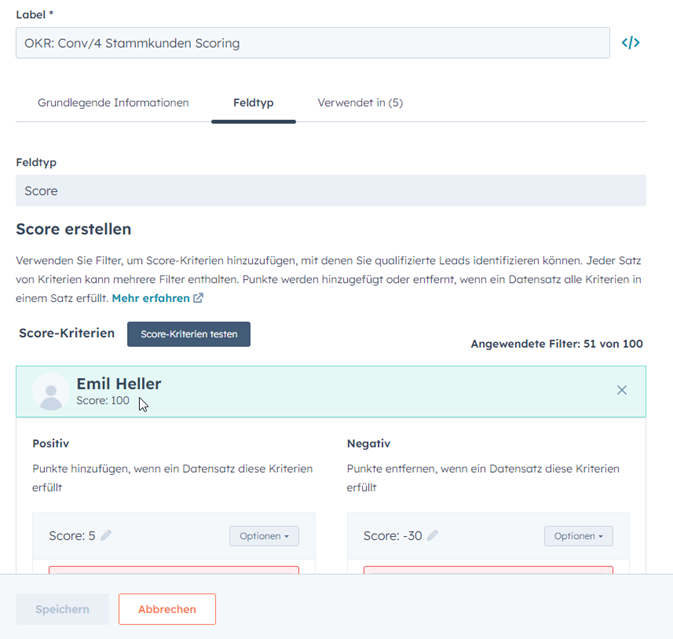Edit the negative Score: -30 pencil icon
Screen dimensions: 673x639
click(x=433, y=536)
